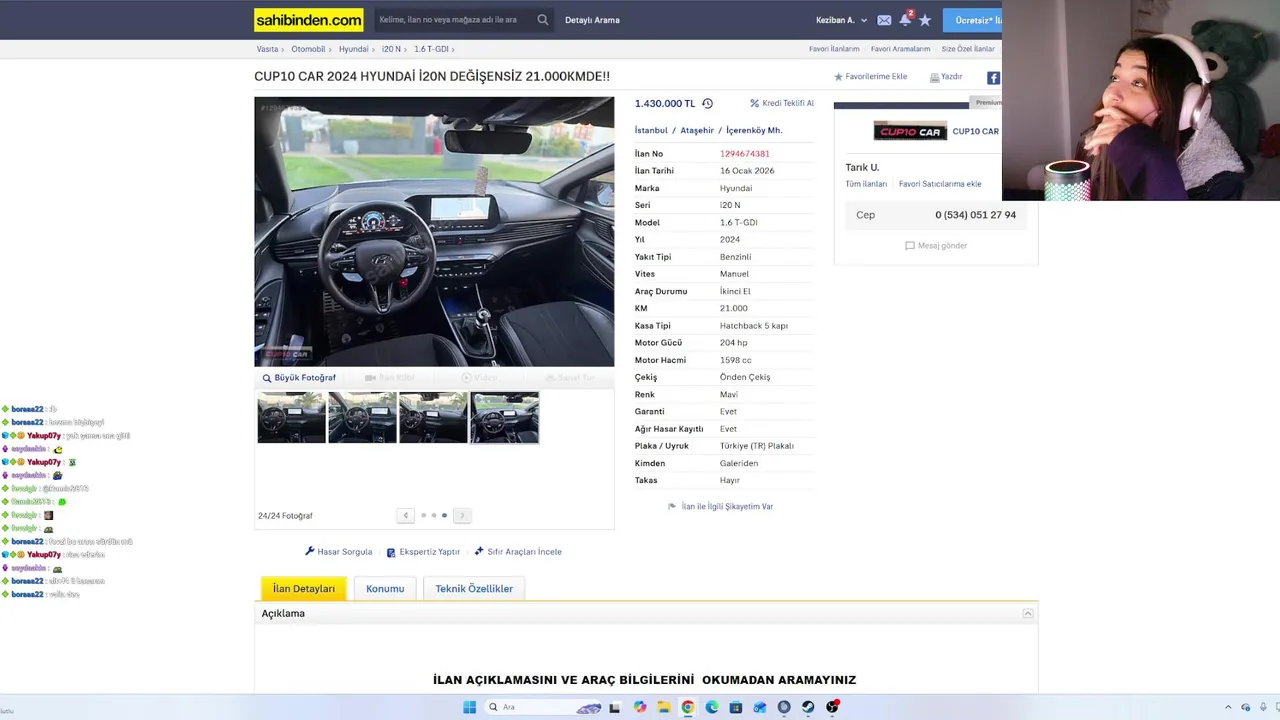Screen dimensions: 1280x720
Task: Focus the site search input field
Action: coord(455,20)
